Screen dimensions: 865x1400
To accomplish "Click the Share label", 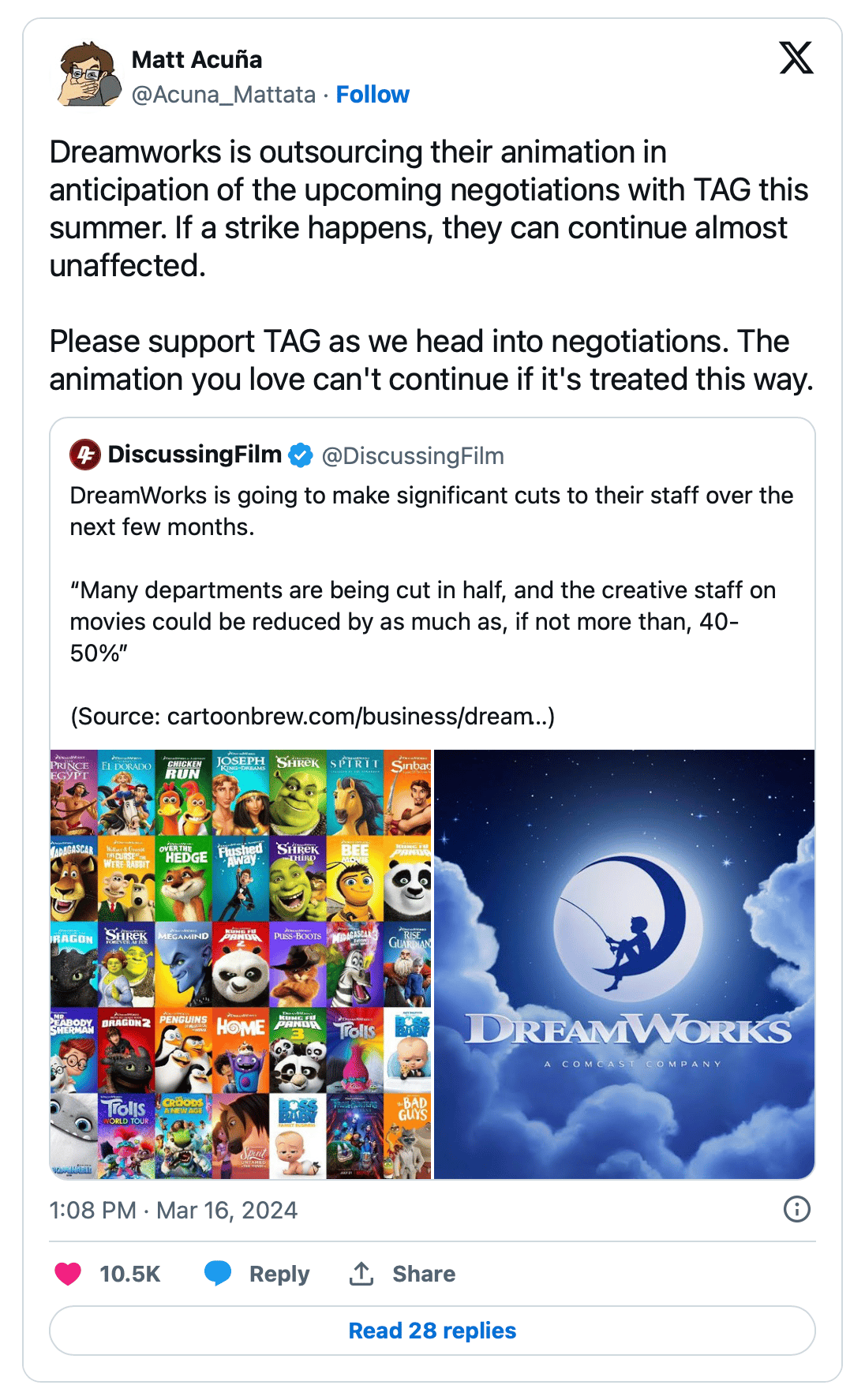I will point(424,1274).
